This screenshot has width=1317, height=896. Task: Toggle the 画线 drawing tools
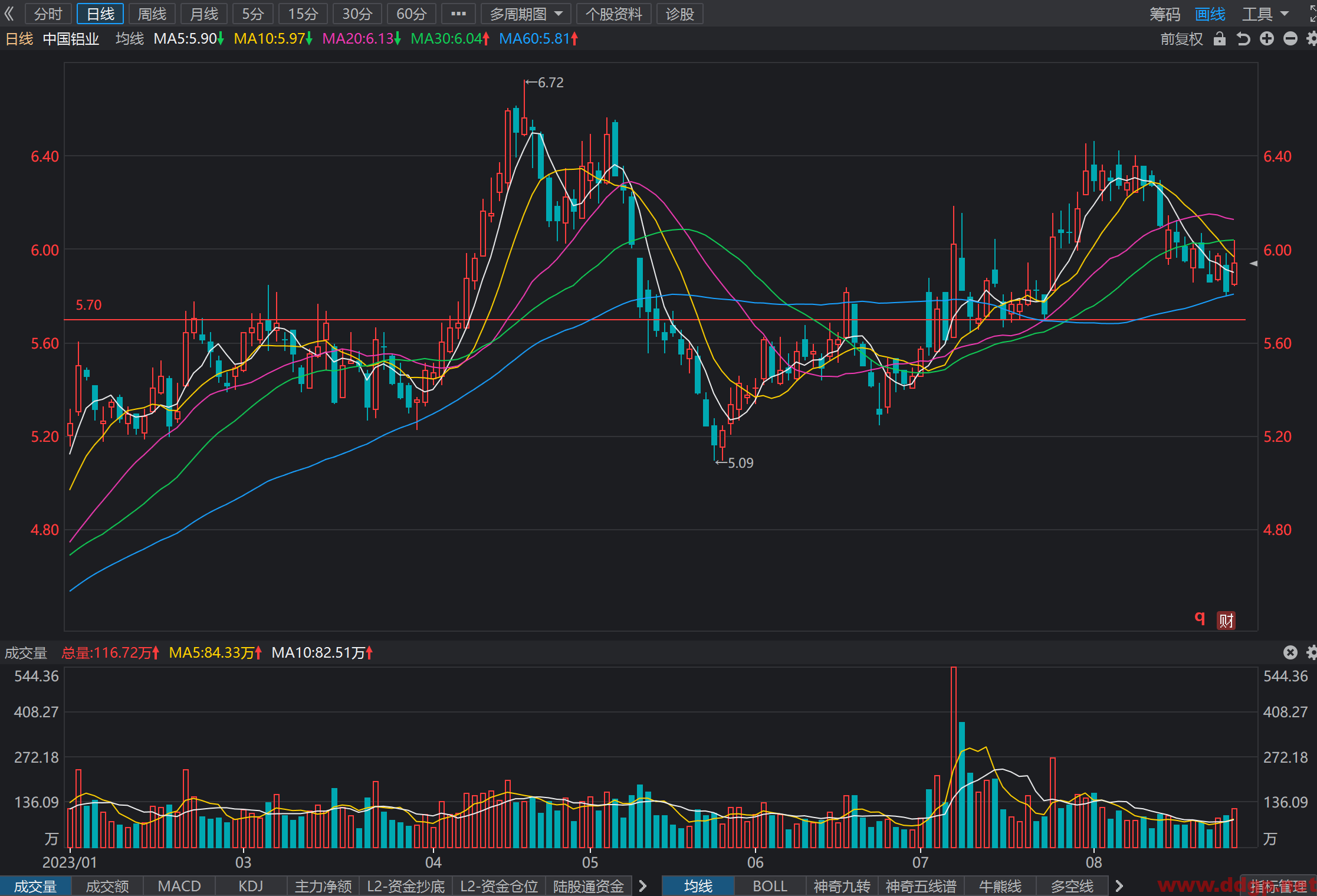pos(1210,14)
